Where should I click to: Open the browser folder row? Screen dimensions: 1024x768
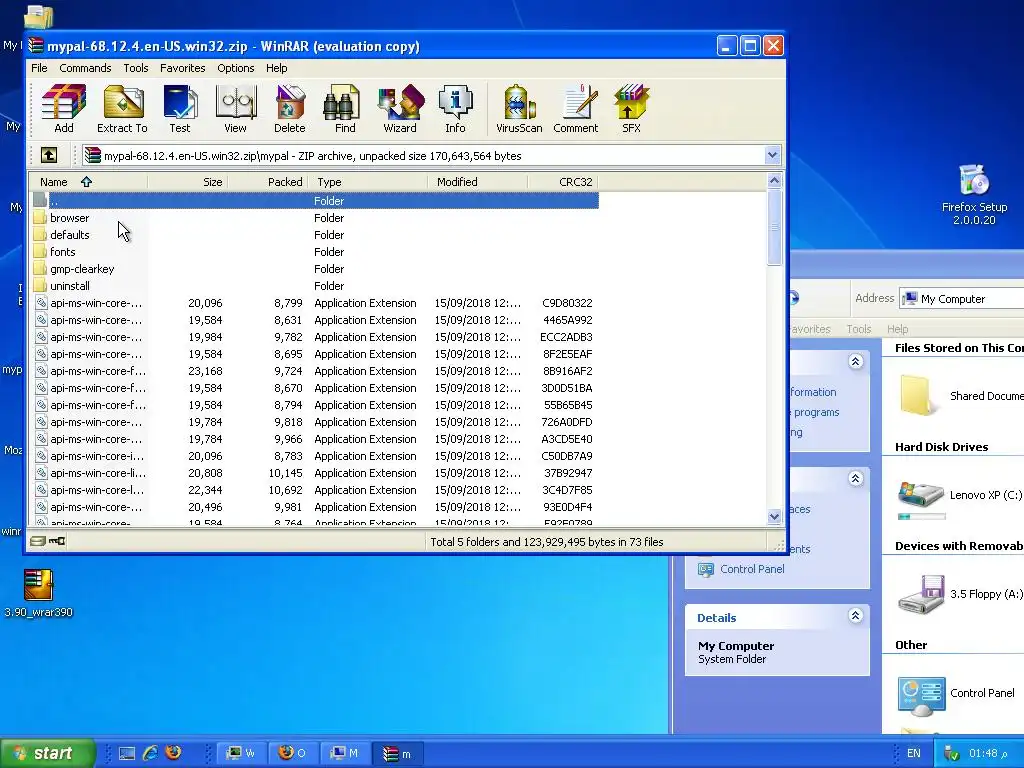click(x=313, y=217)
